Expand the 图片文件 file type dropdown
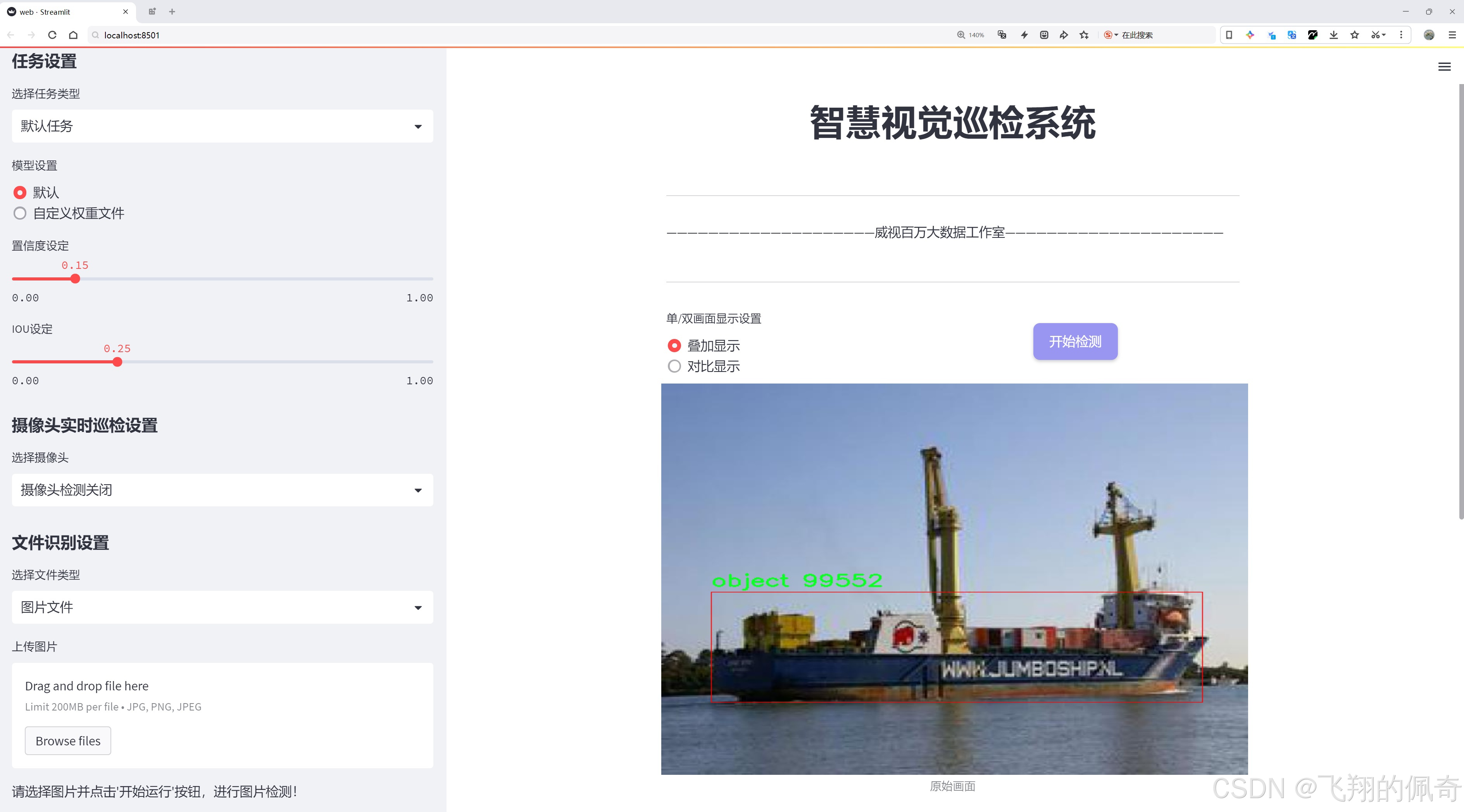Screen dimensions: 1464x812 tap(222, 607)
